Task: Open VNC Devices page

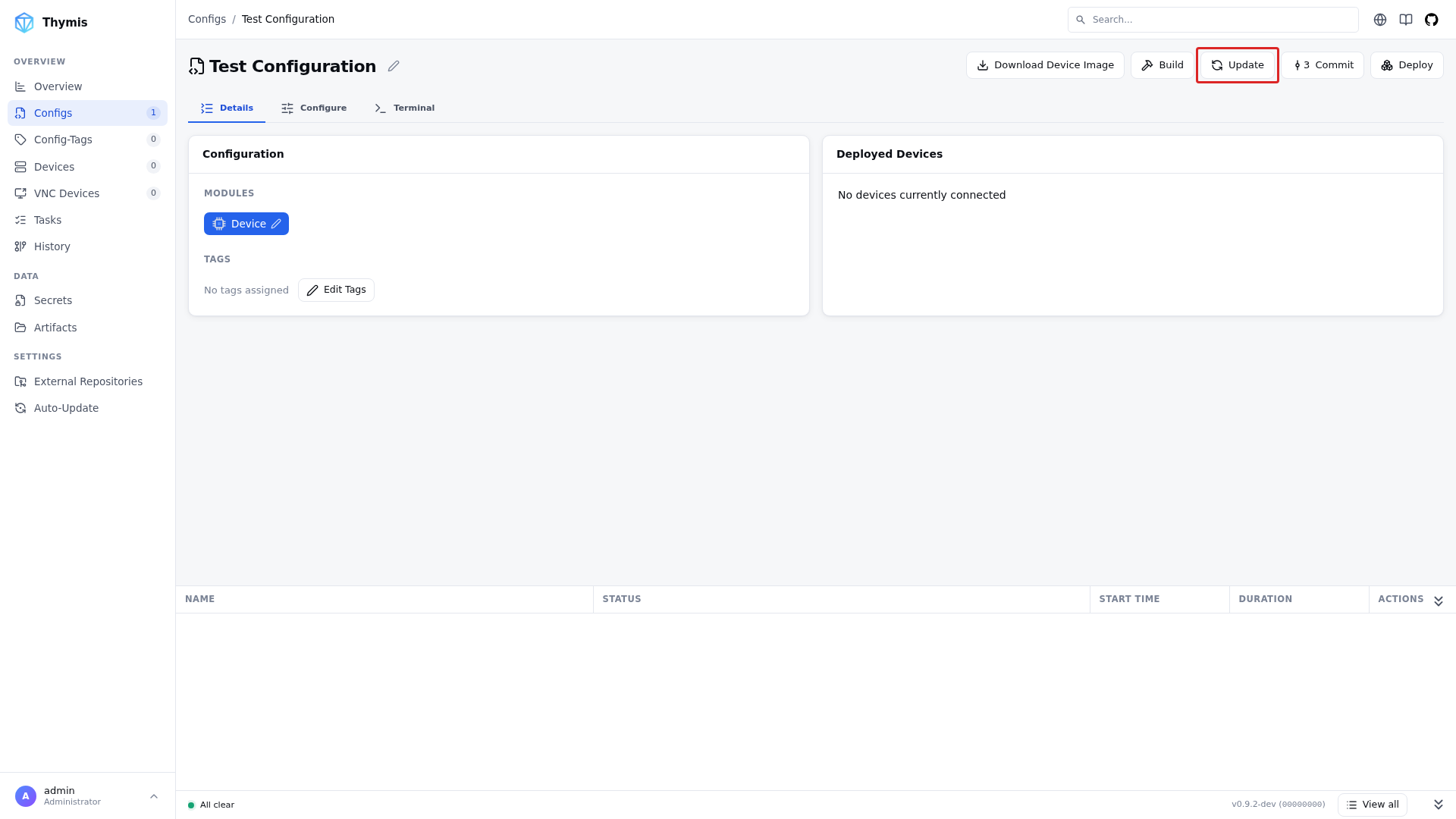Action: pyautogui.click(x=87, y=193)
